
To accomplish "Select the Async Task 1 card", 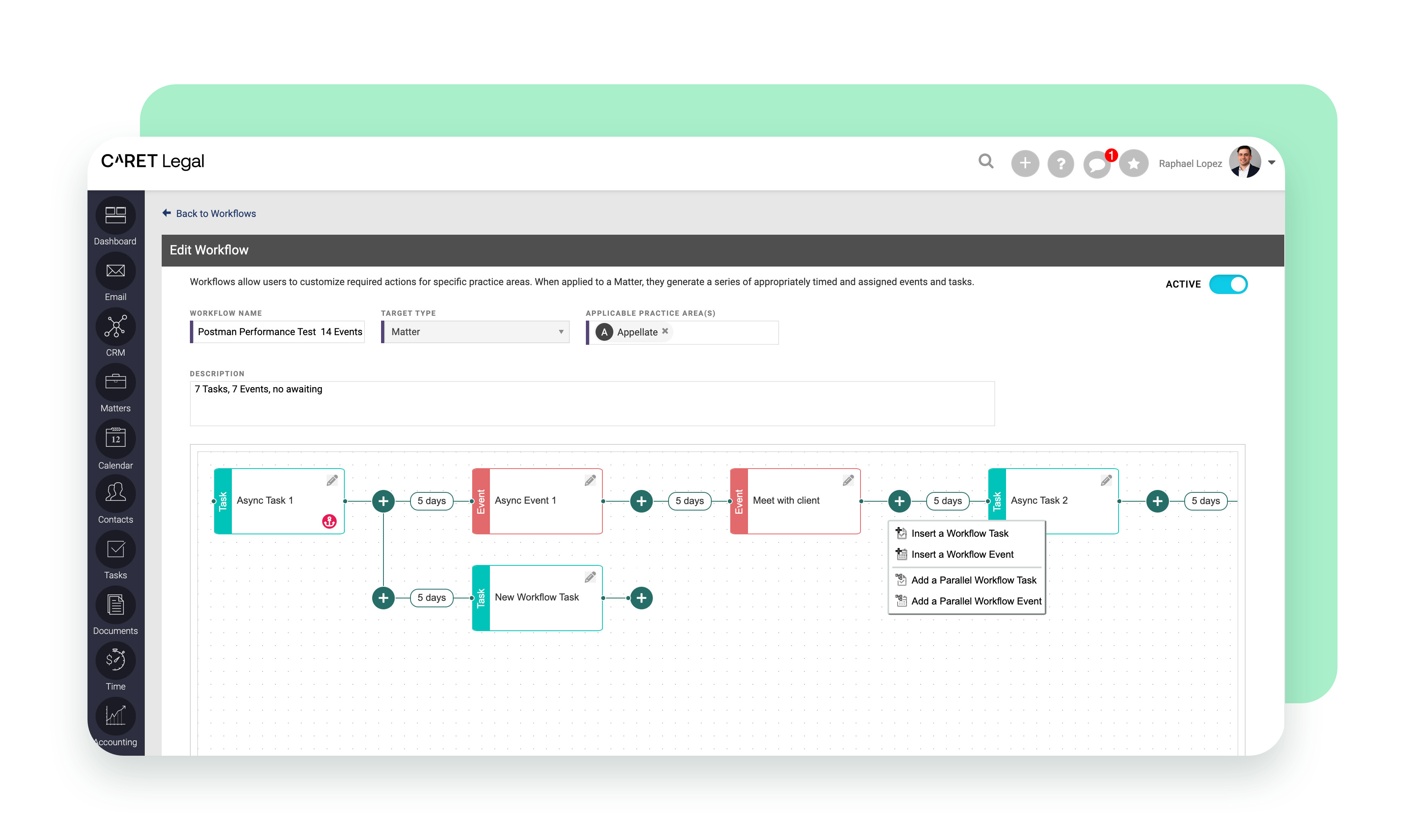I will point(279,501).
